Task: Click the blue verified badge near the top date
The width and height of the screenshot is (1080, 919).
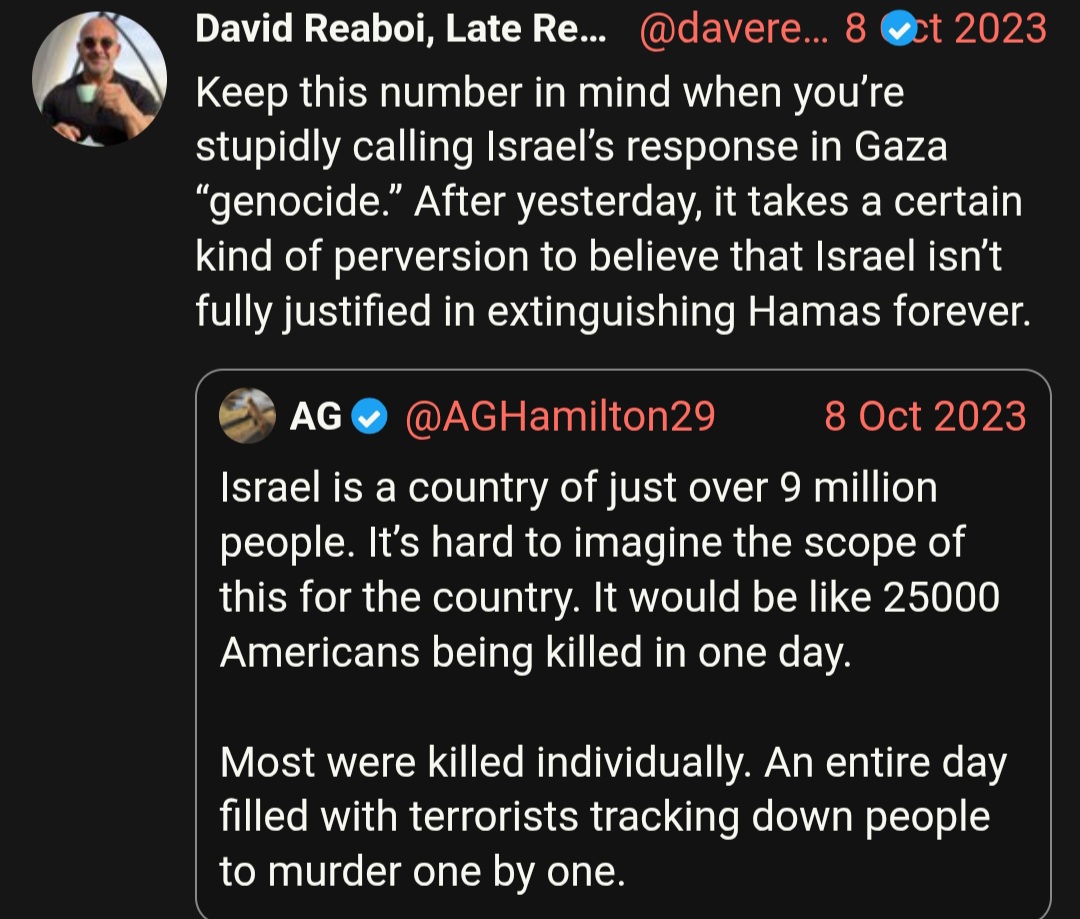Action: click(899, 30)
